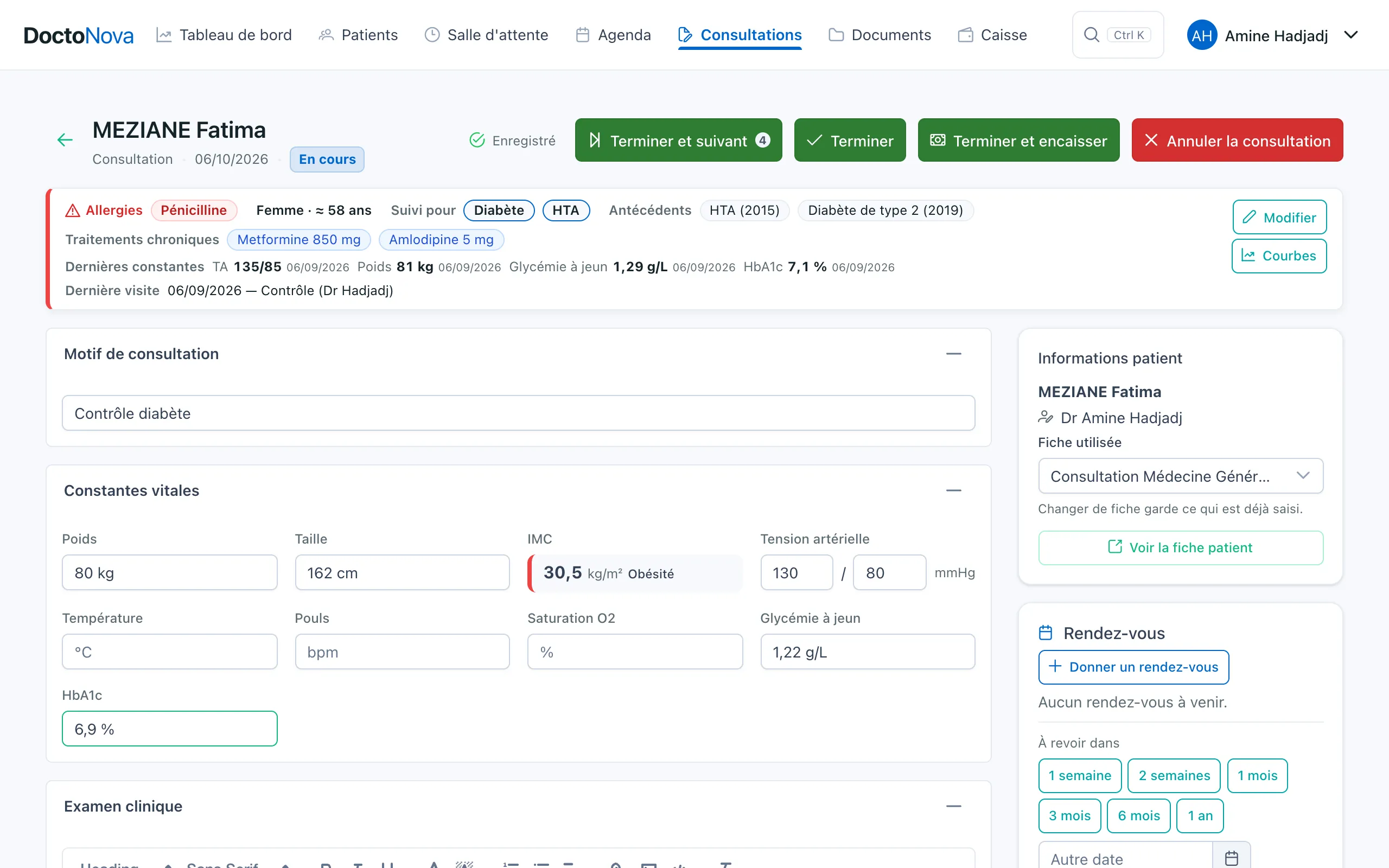Viewport: 1389px width, 868px height.
Task: Click the AH user avatar
Action: coord(1201,36)
